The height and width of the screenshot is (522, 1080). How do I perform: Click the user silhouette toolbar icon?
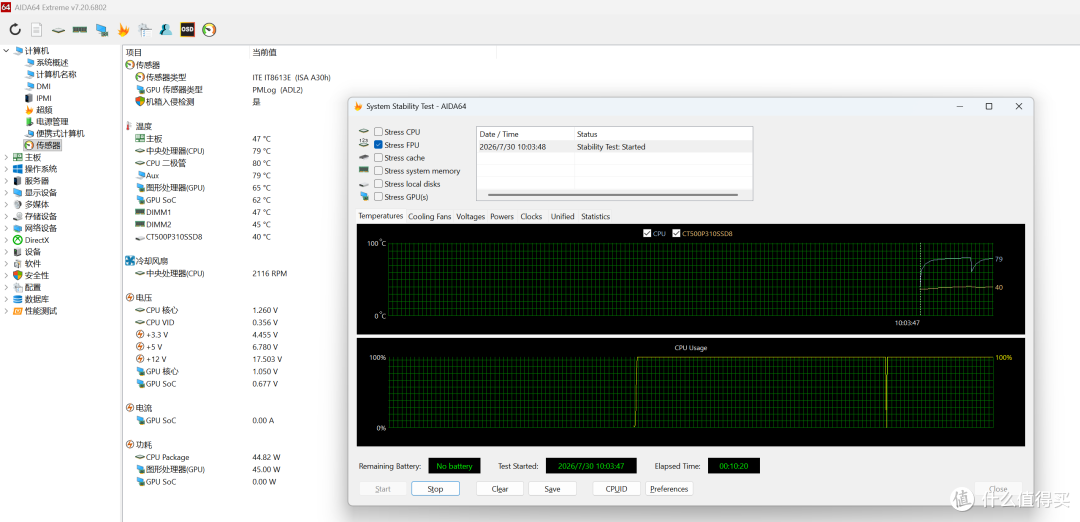pyautogui.click(x=166, y=30)
